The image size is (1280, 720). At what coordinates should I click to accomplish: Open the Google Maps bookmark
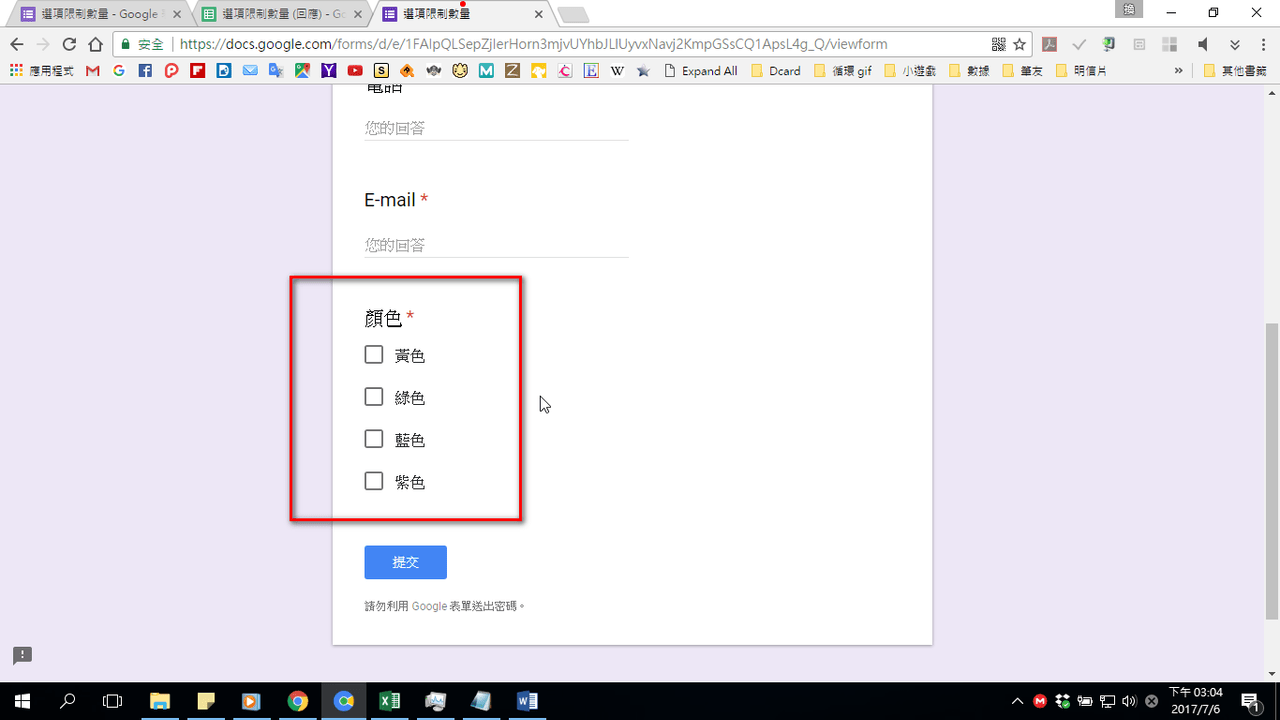[x=302, y=71]
